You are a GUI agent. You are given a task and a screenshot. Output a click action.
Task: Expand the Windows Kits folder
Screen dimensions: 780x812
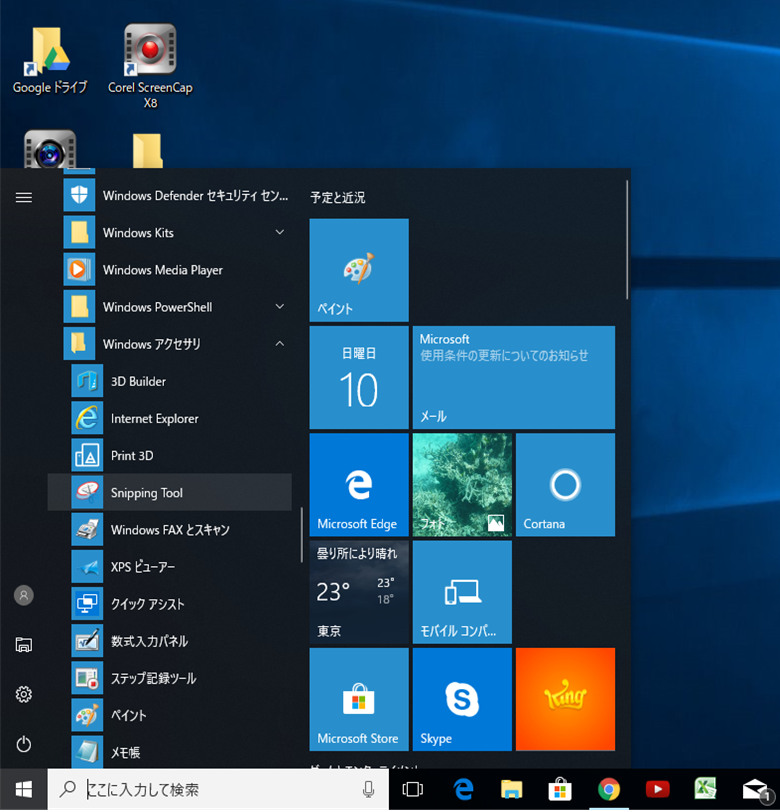pos(170,233)
